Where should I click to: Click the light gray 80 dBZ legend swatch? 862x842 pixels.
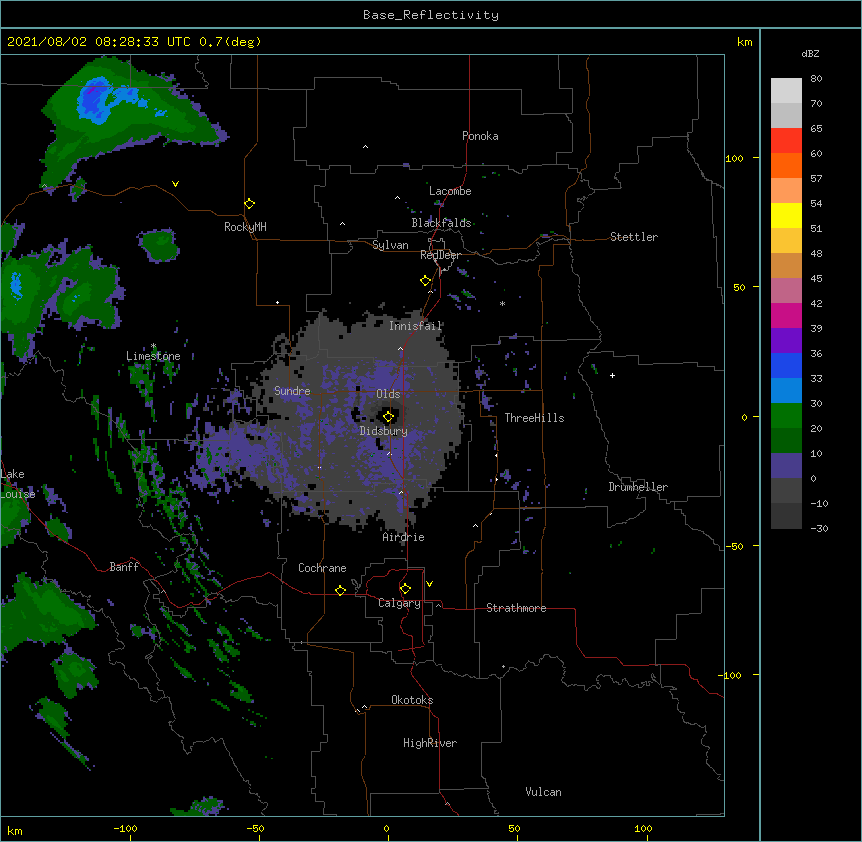pos(786,90)
